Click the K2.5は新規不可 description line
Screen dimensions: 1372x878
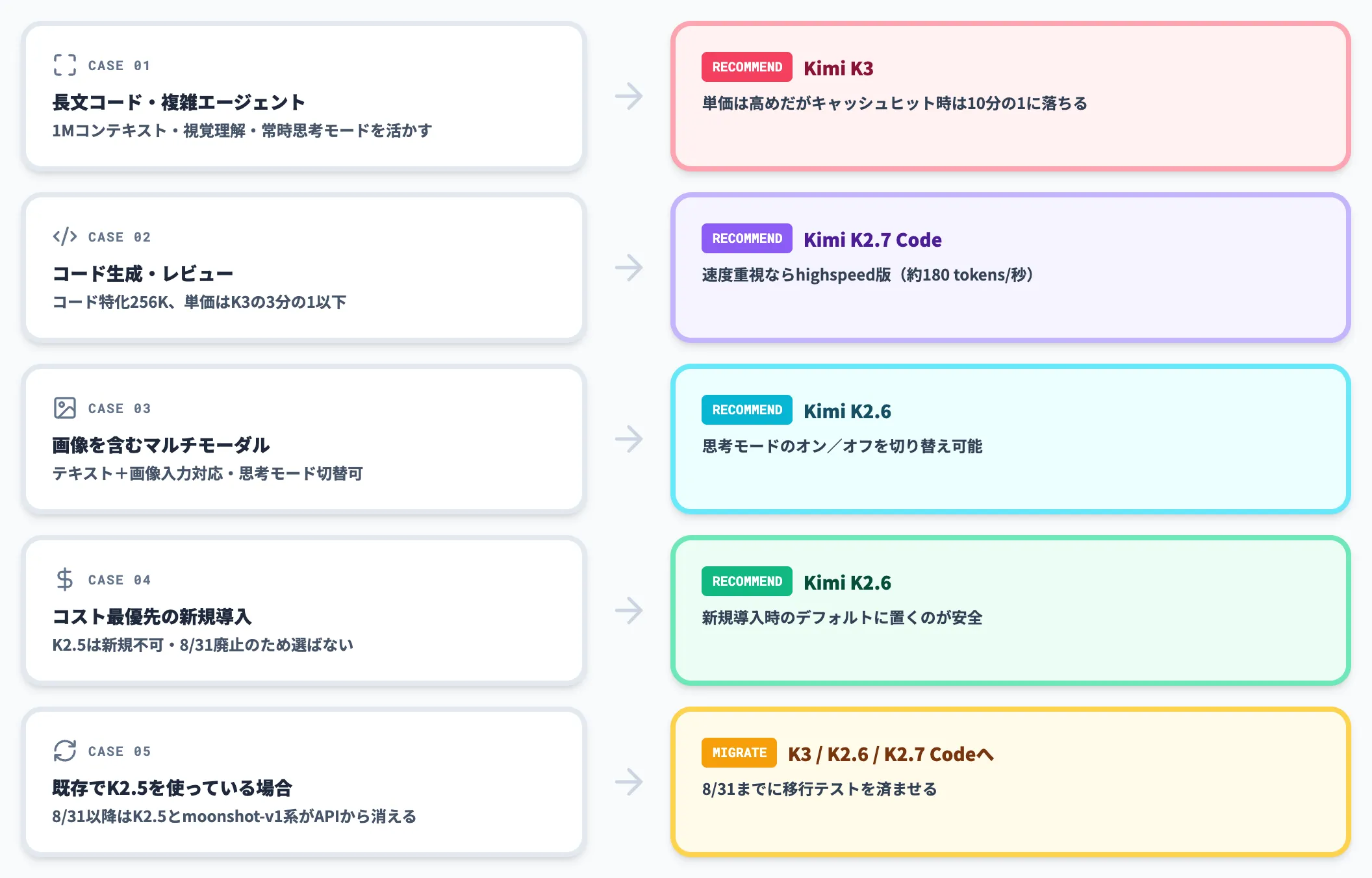203,645
